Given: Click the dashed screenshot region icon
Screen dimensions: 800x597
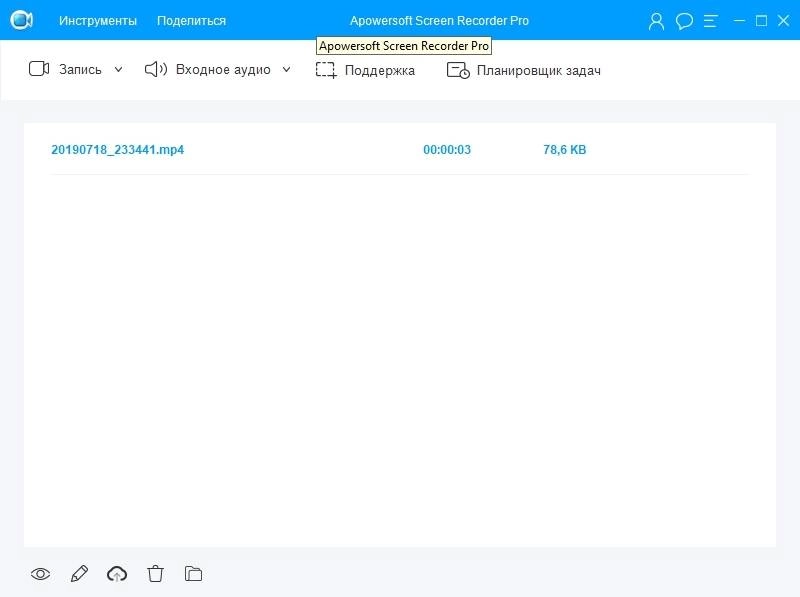Looking at the screenshot, I should click(326, 70).
